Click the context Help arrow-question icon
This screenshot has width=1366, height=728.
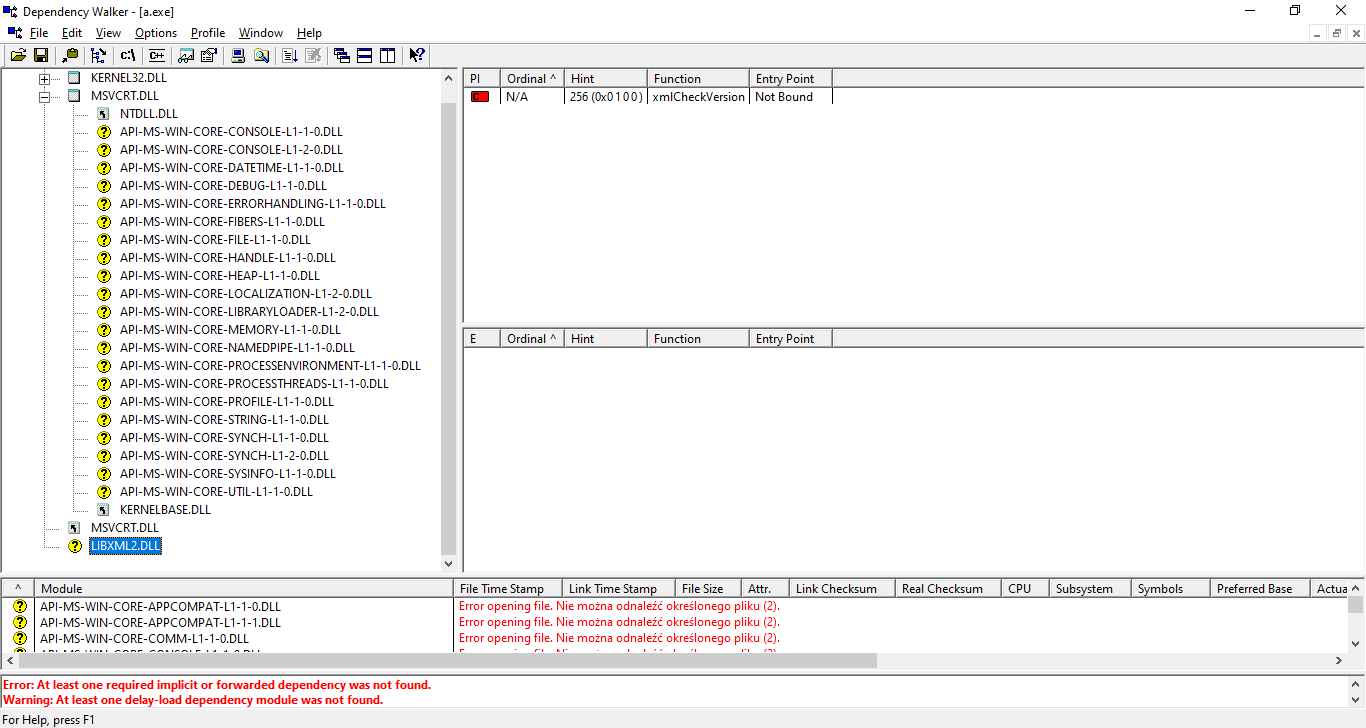(x=417, y=55)
